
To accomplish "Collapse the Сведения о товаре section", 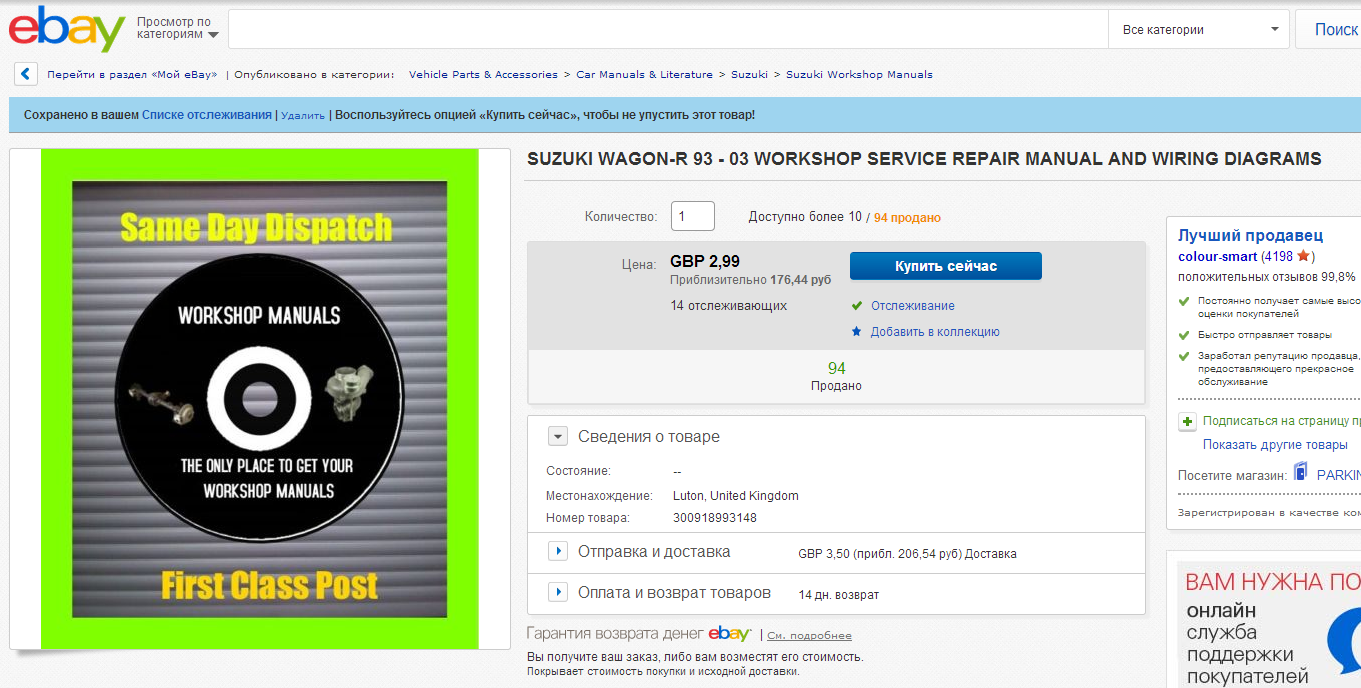I will click(x=558, y=436).
